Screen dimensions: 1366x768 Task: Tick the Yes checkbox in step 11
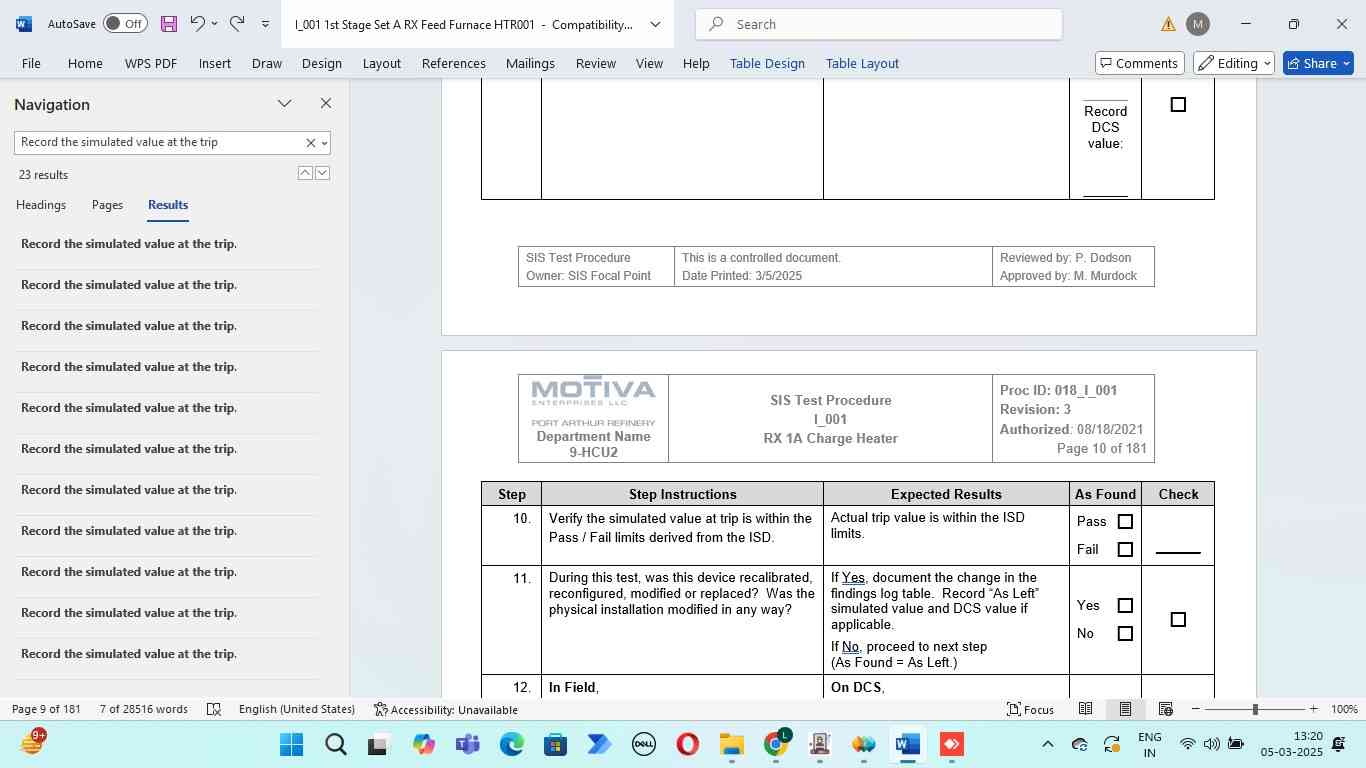(1125, 605)
